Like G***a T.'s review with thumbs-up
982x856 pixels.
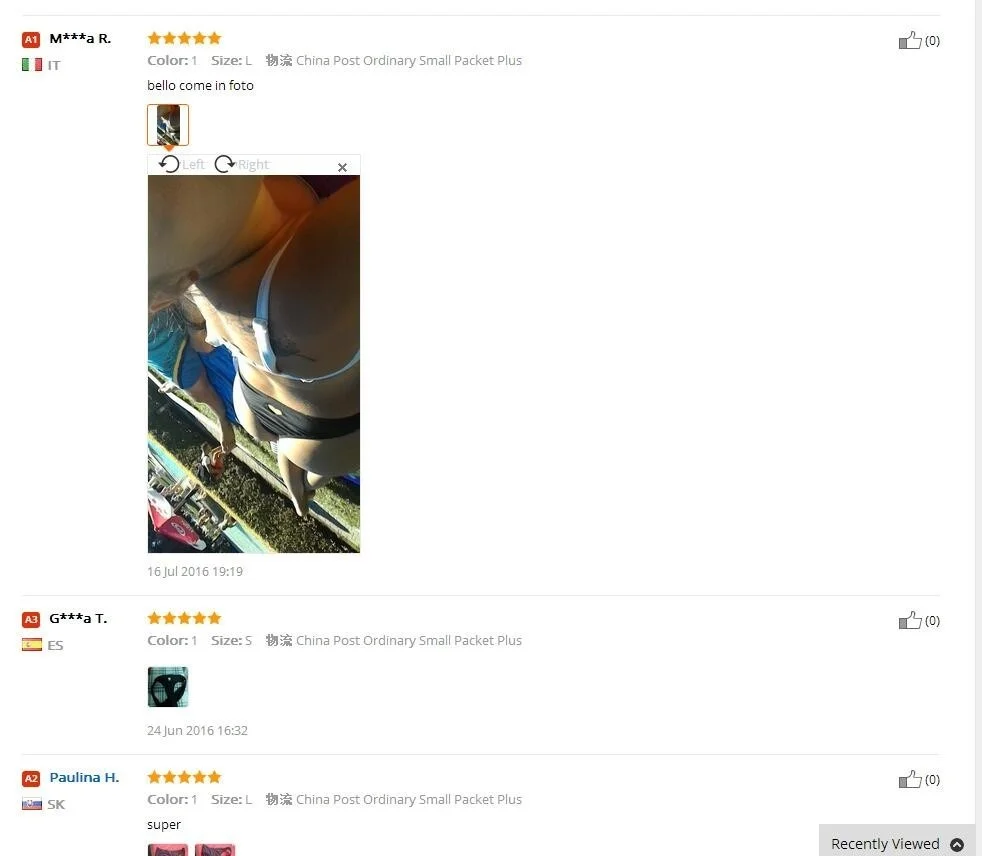pyautogui.click(x=910, y=620)
